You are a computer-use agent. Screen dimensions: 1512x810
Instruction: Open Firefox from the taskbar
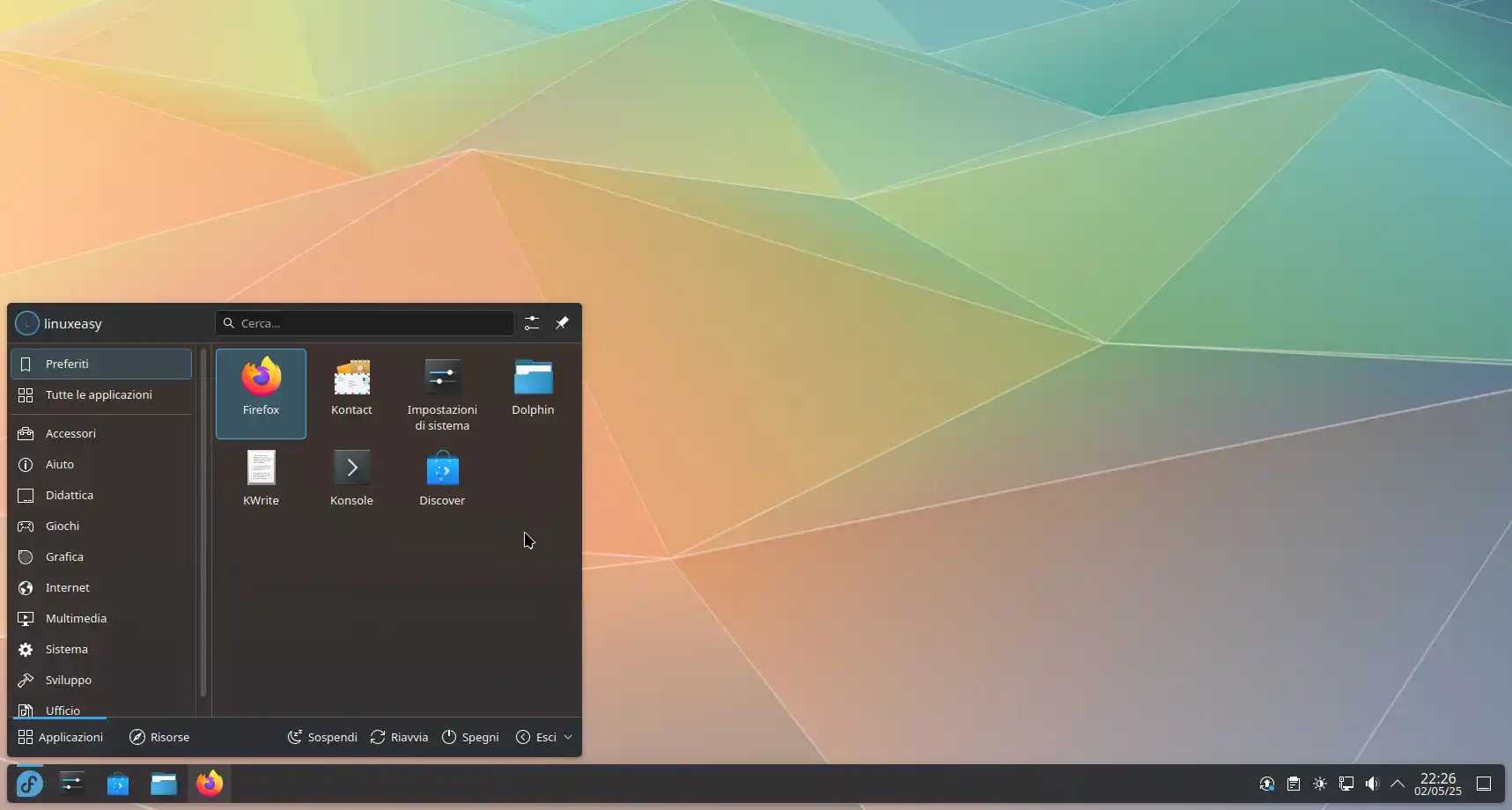(209, 783)
